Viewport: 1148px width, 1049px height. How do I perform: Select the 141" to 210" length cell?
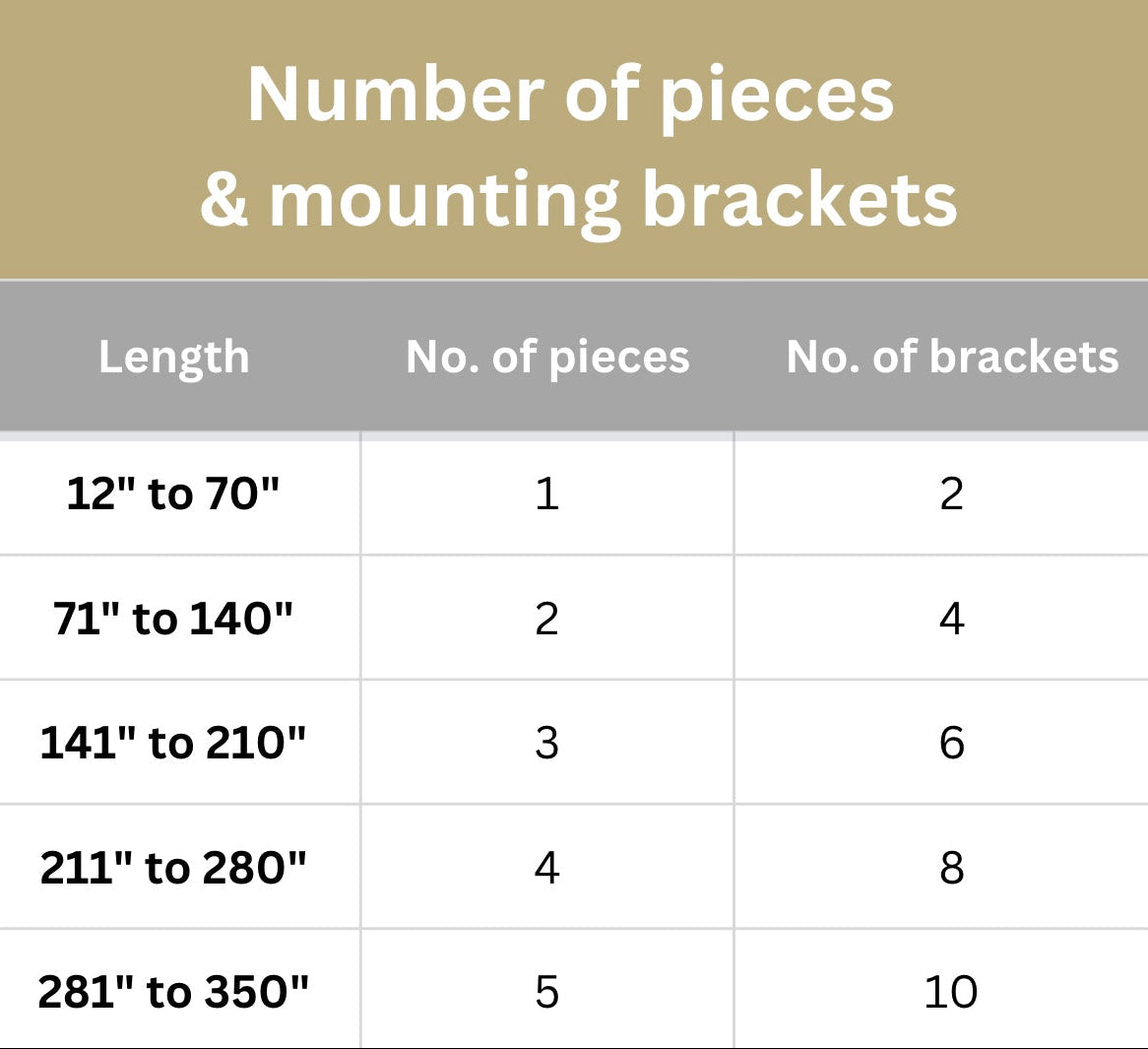[173, 743]
